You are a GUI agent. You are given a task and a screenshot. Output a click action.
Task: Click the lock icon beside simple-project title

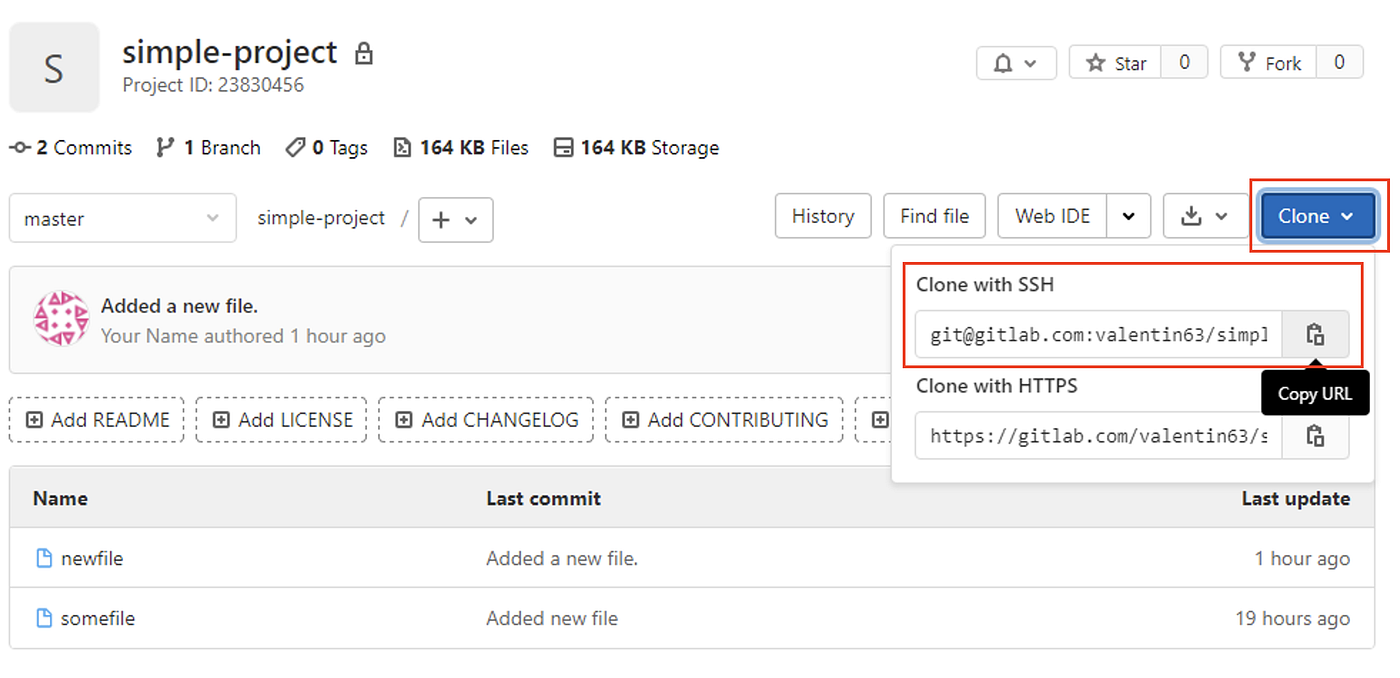[364, 53]
